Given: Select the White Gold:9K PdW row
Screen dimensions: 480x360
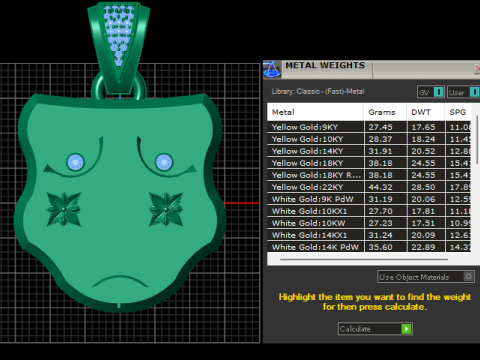Looking at the screenshot, I should pyautogui.click(x=369, y=199).
